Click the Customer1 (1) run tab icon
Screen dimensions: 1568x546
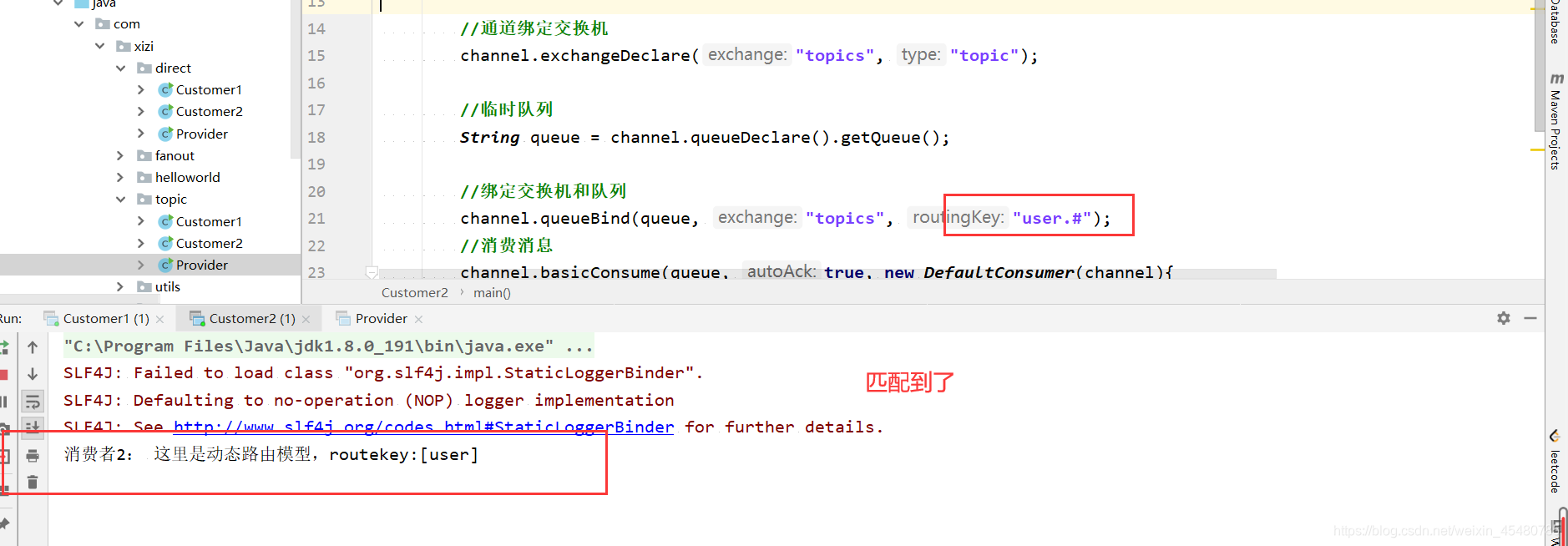click(51, 318)
